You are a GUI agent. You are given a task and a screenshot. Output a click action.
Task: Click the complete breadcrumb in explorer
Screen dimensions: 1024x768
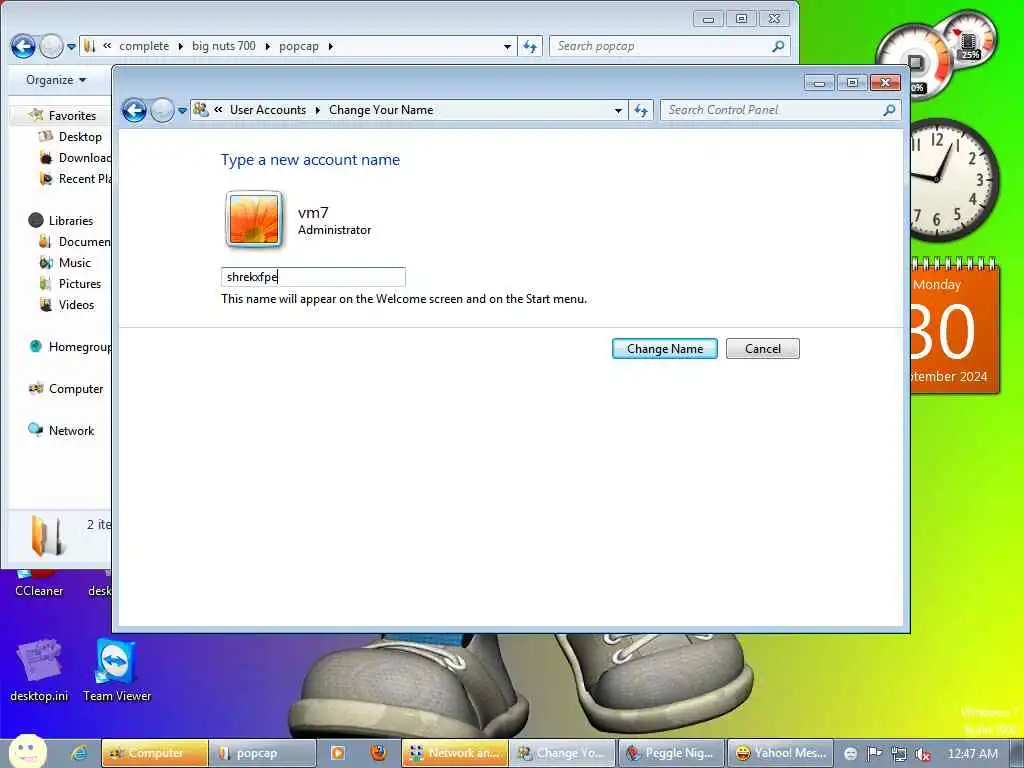pos(144,46)
